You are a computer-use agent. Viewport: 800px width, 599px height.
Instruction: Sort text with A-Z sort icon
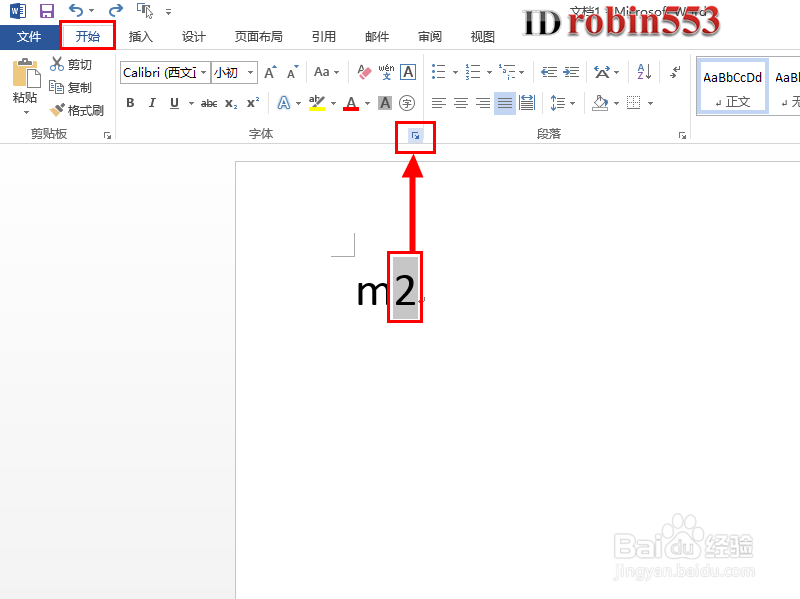click(x=644, y=72)
